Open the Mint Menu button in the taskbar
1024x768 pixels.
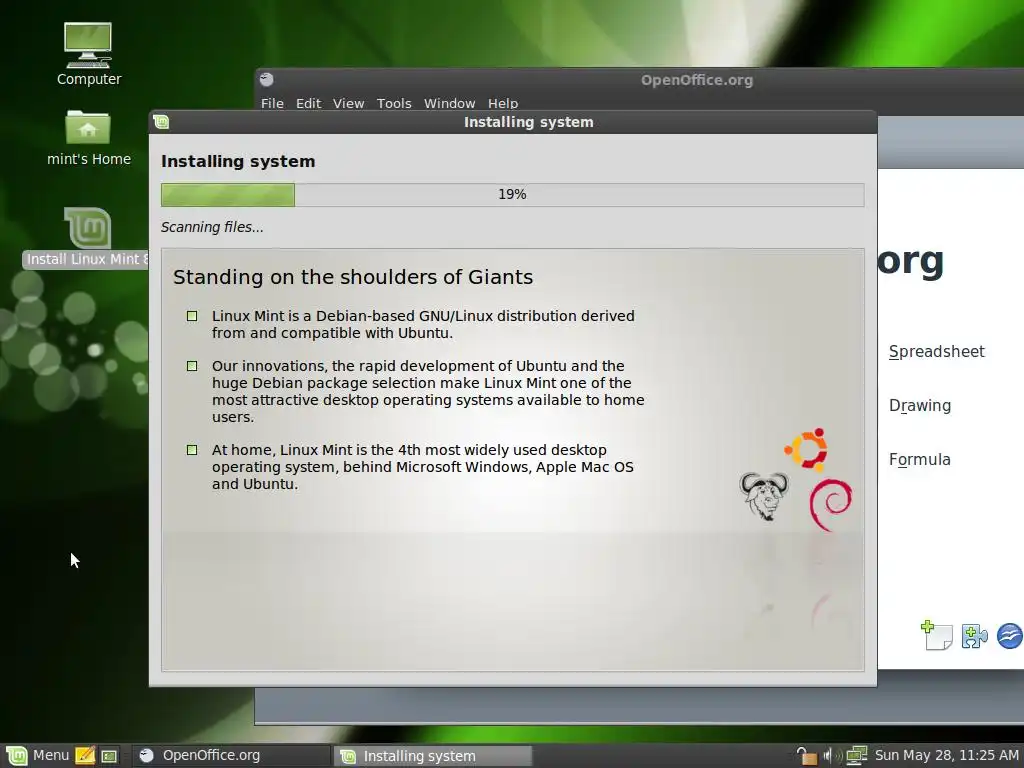tap(37, 756)
